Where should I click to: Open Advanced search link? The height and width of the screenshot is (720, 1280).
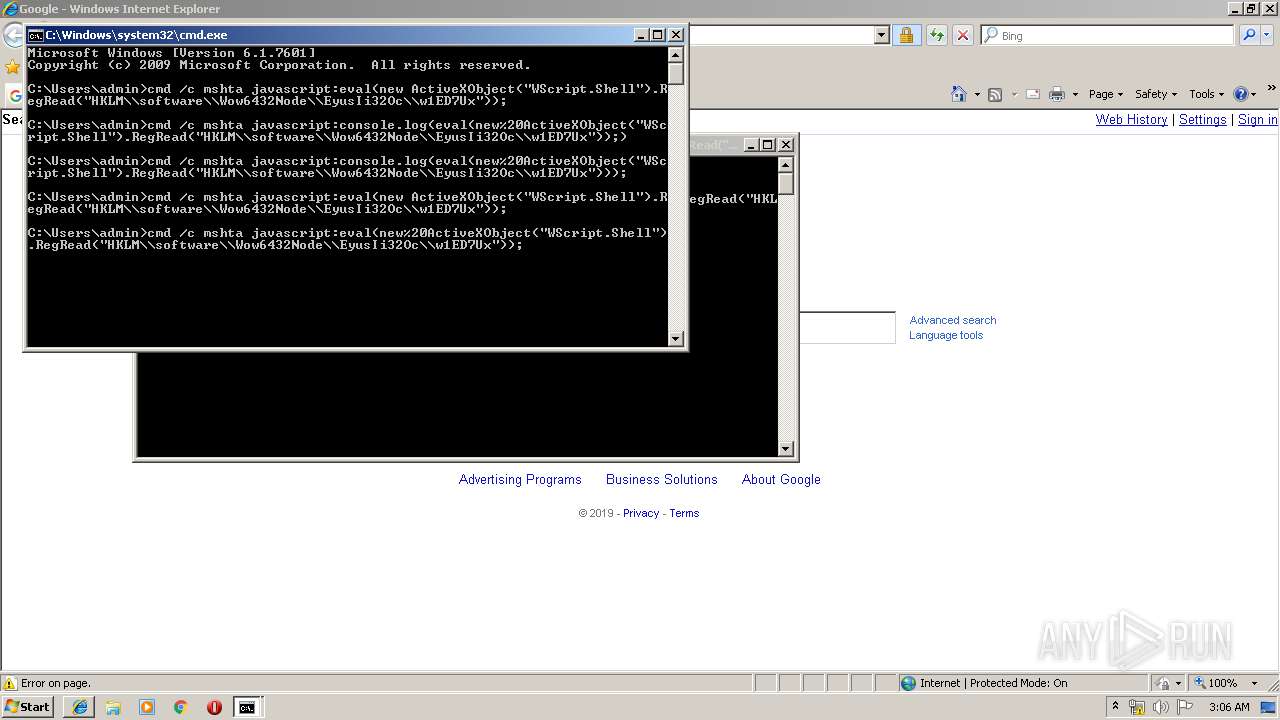tap(952, 320)
